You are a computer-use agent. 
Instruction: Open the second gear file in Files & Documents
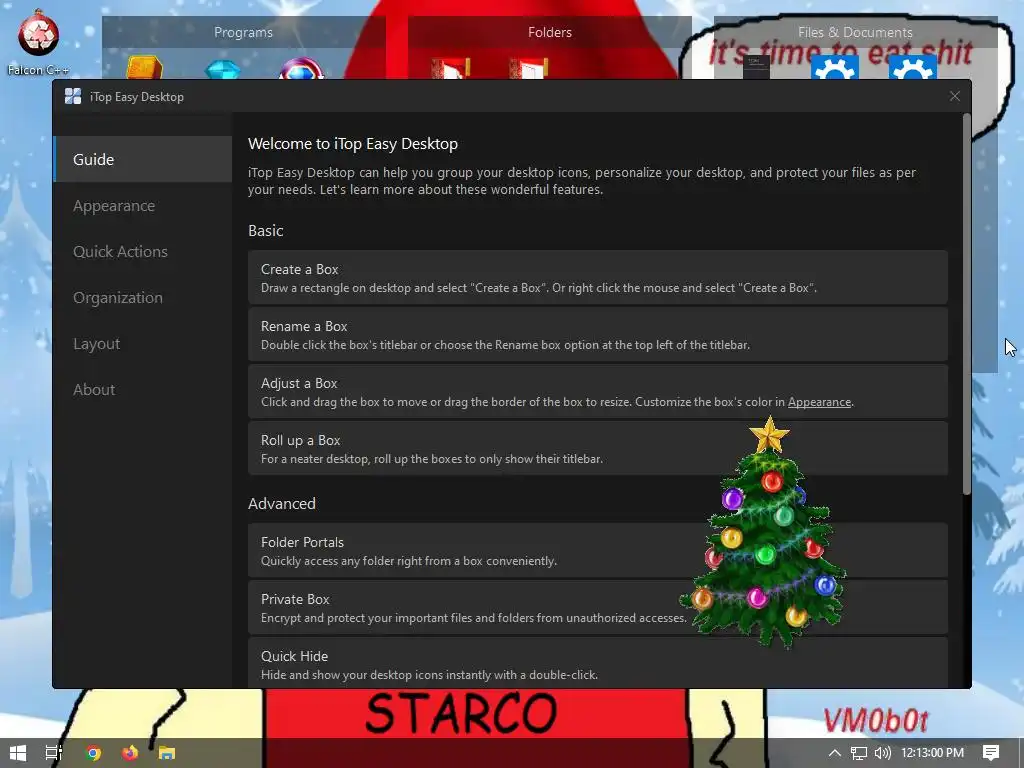[912, 68]
